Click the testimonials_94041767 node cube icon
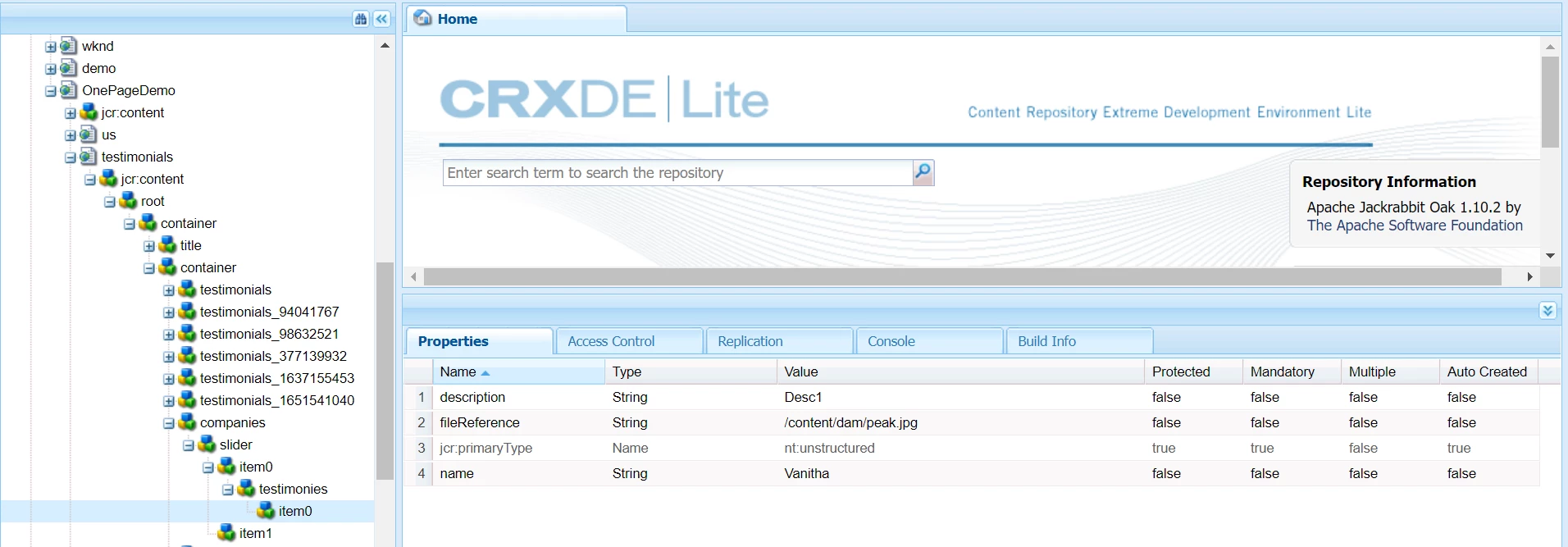This screenshot has height=547, width=1568. coord(187,312)
